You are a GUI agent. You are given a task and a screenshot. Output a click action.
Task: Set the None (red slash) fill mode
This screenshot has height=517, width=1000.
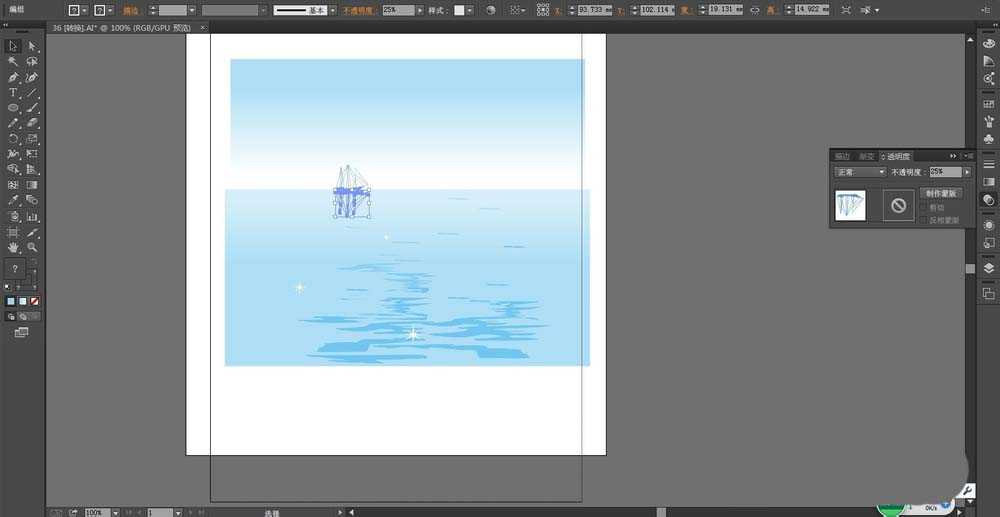35,301
